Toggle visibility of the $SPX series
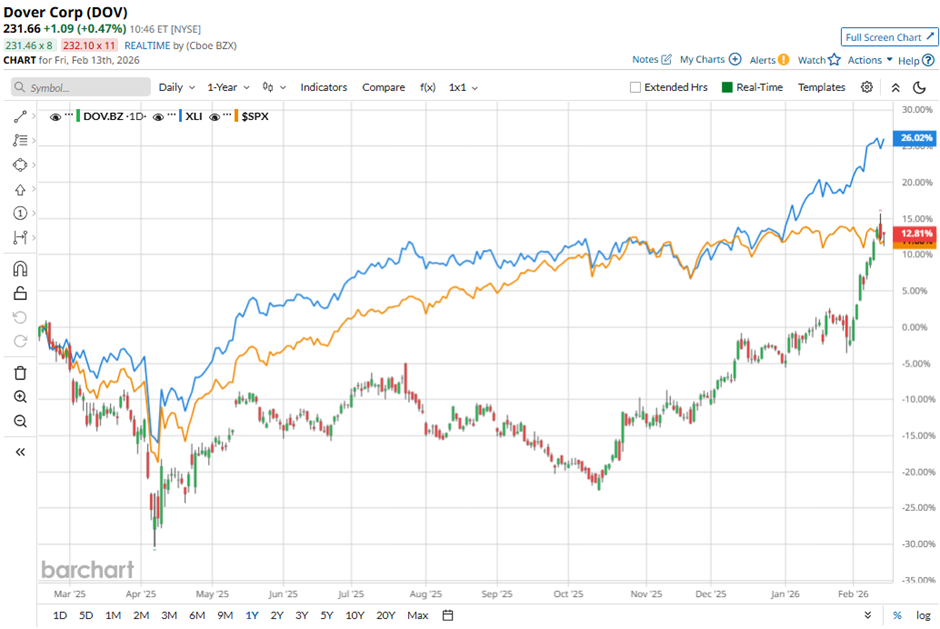940x629 pixels. pos(217,117)
